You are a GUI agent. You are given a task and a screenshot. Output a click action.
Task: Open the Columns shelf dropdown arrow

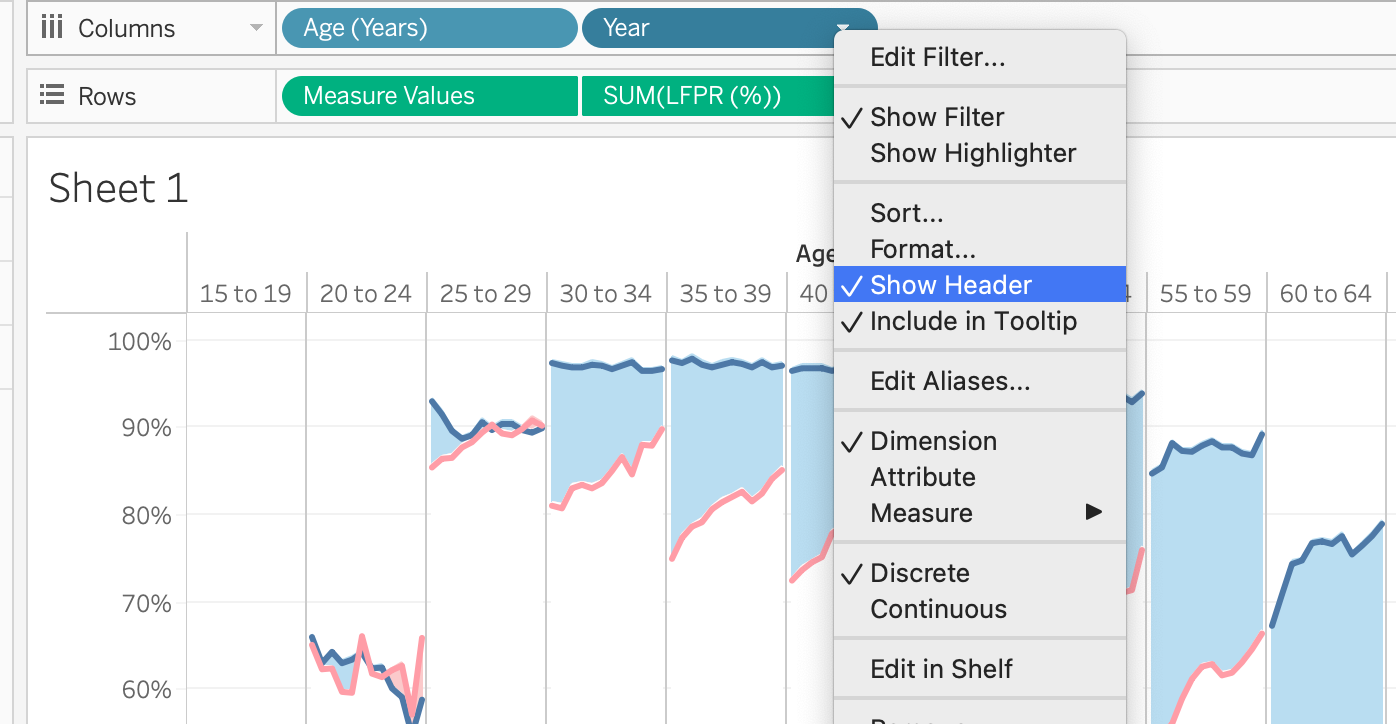[257, 28]
